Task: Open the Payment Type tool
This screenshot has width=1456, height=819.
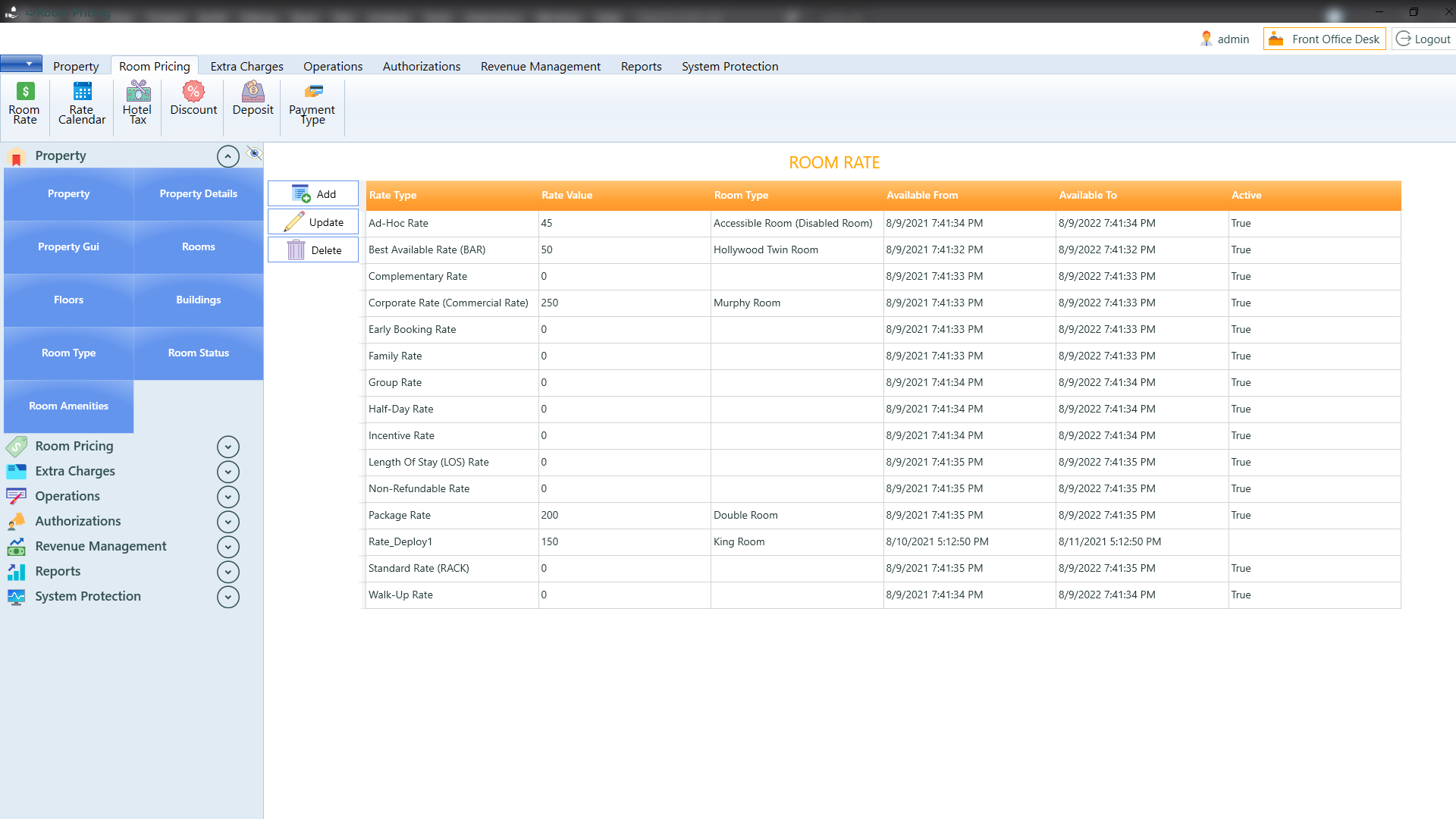Action: pyautogui.click(x=312, y=103)
